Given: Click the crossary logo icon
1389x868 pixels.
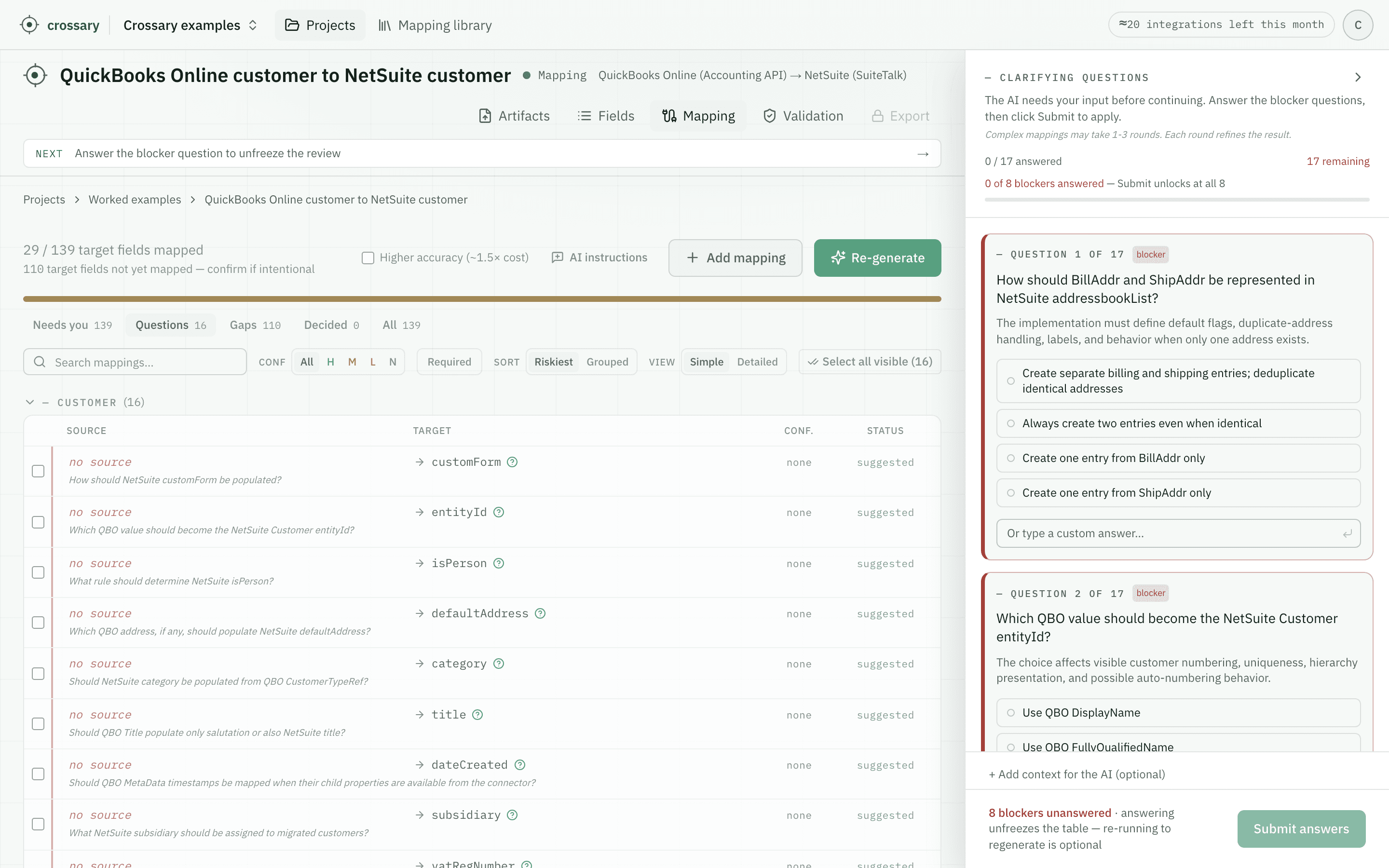Looking at the screenshot, I should click(29, 25).
